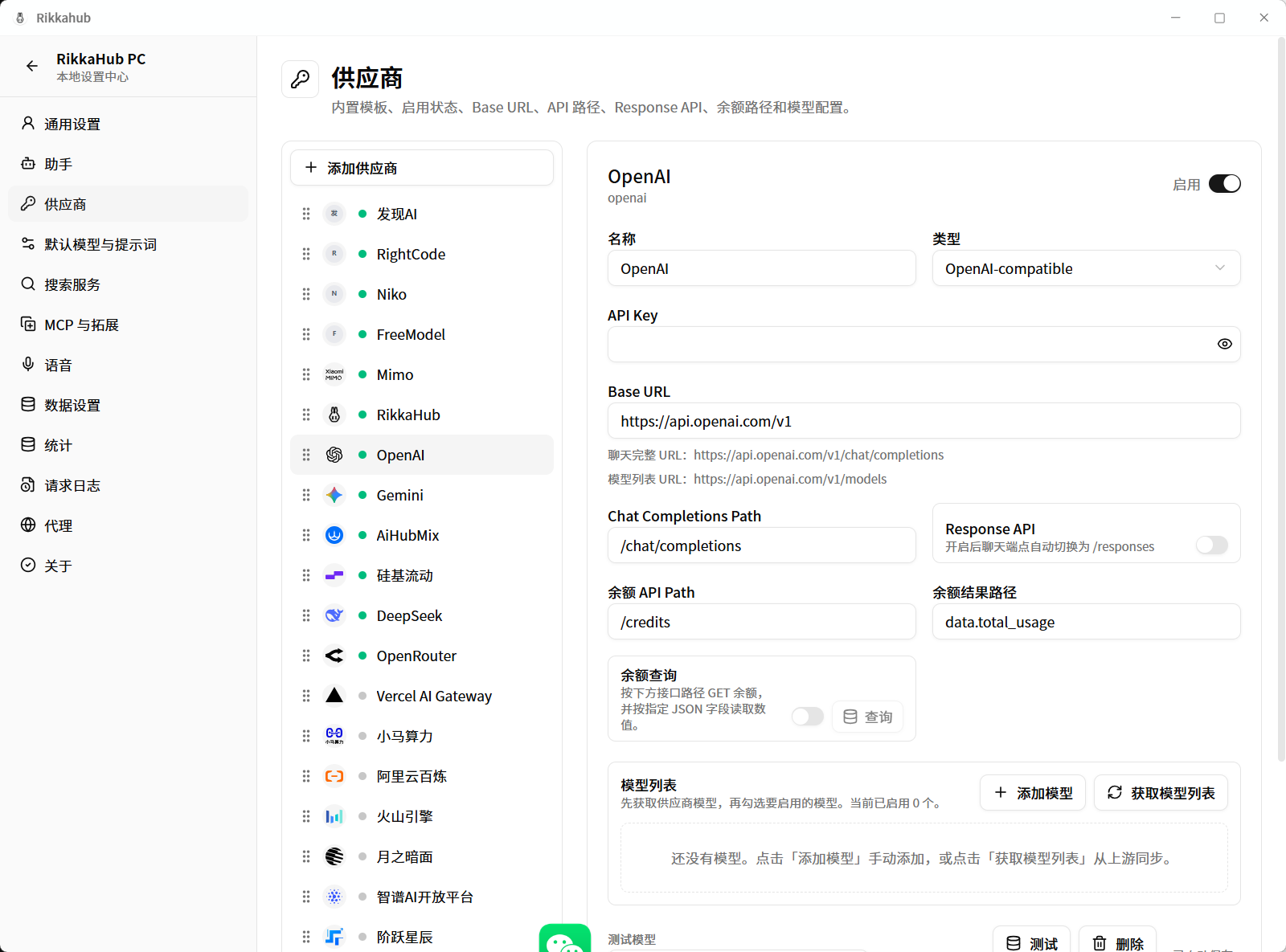Turn on the 余额查询 switch
The height and width of the screenshot is (952, 1286).
coord(808,716)
